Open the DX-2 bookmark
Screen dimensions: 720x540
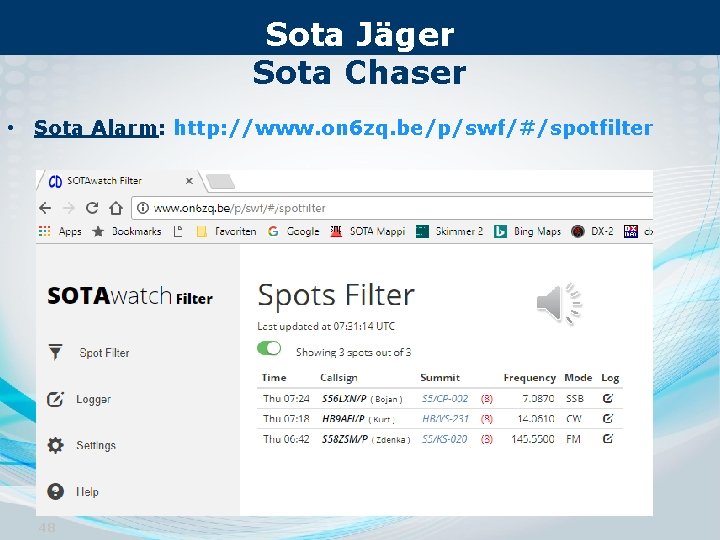592,231
